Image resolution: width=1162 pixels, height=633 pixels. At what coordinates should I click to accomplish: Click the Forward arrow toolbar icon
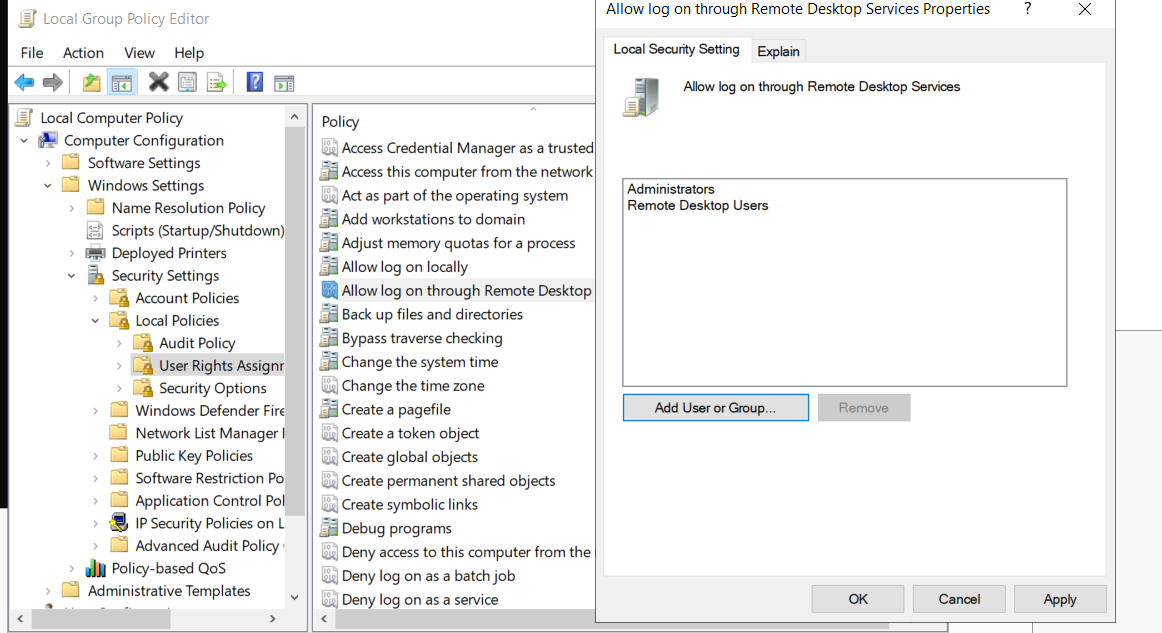pyautogui.click(x=53, y=82)
